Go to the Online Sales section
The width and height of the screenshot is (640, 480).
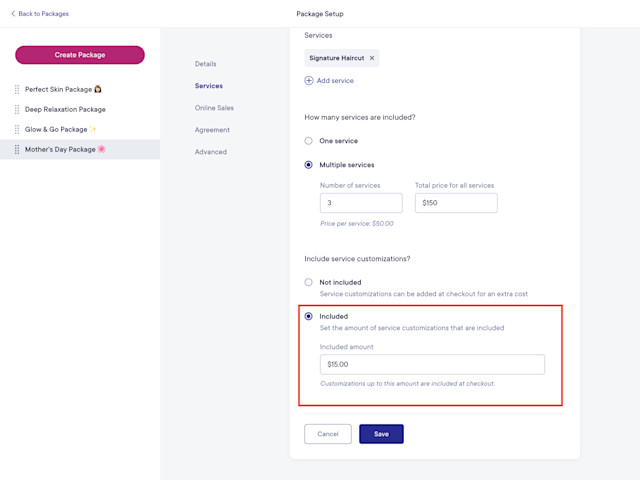[214, 108]
